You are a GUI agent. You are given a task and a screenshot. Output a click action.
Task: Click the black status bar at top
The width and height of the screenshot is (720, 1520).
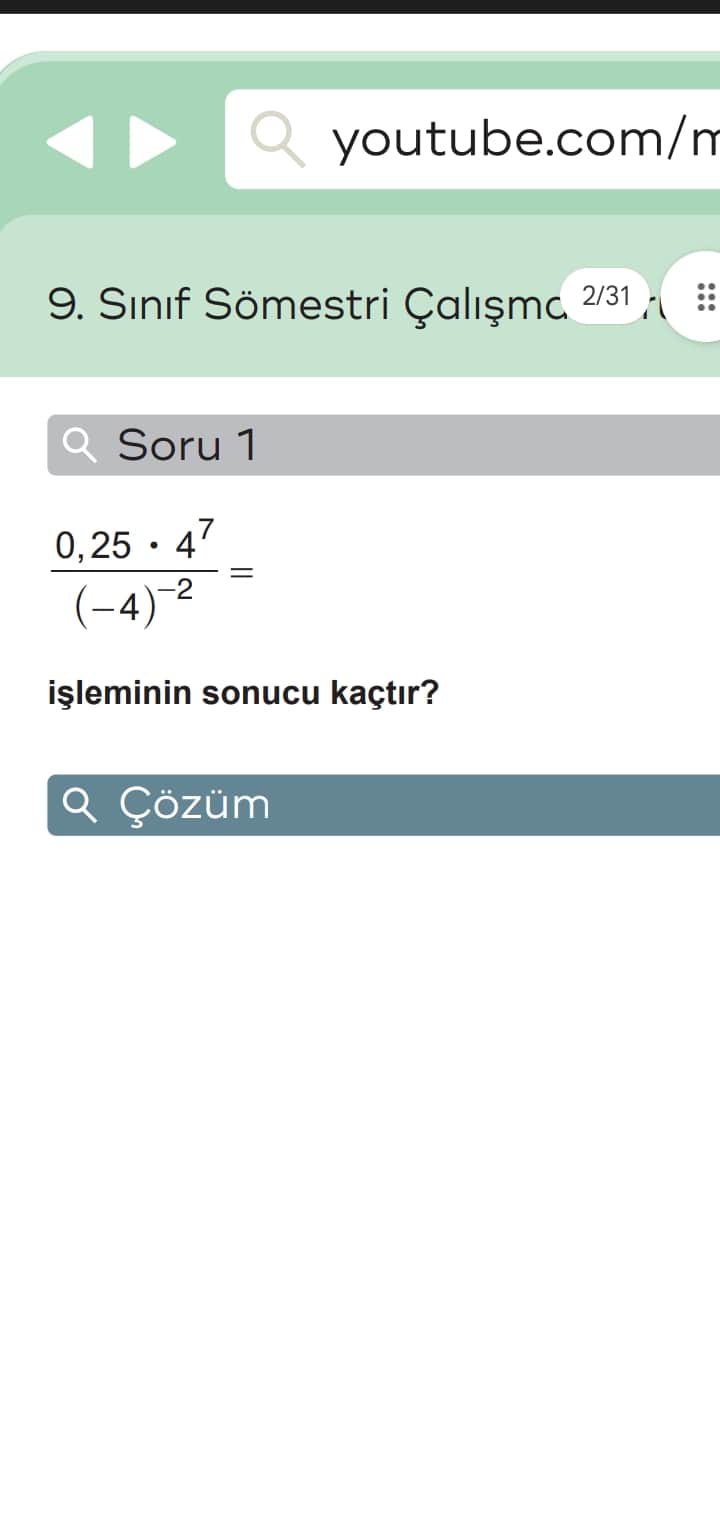[x=360, y=6]
